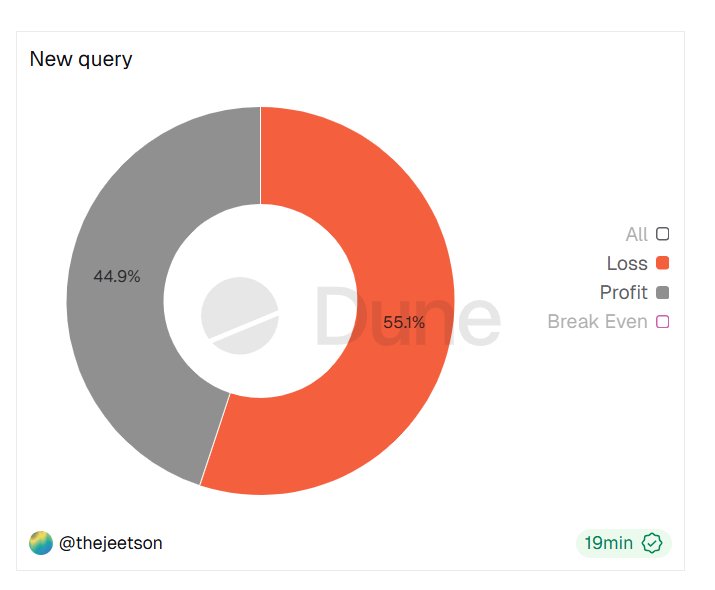Screen dimensions: 715x590
Task: Click the orange Loss legend swatch
Action: pyautogui.click(x=662, y=263)
